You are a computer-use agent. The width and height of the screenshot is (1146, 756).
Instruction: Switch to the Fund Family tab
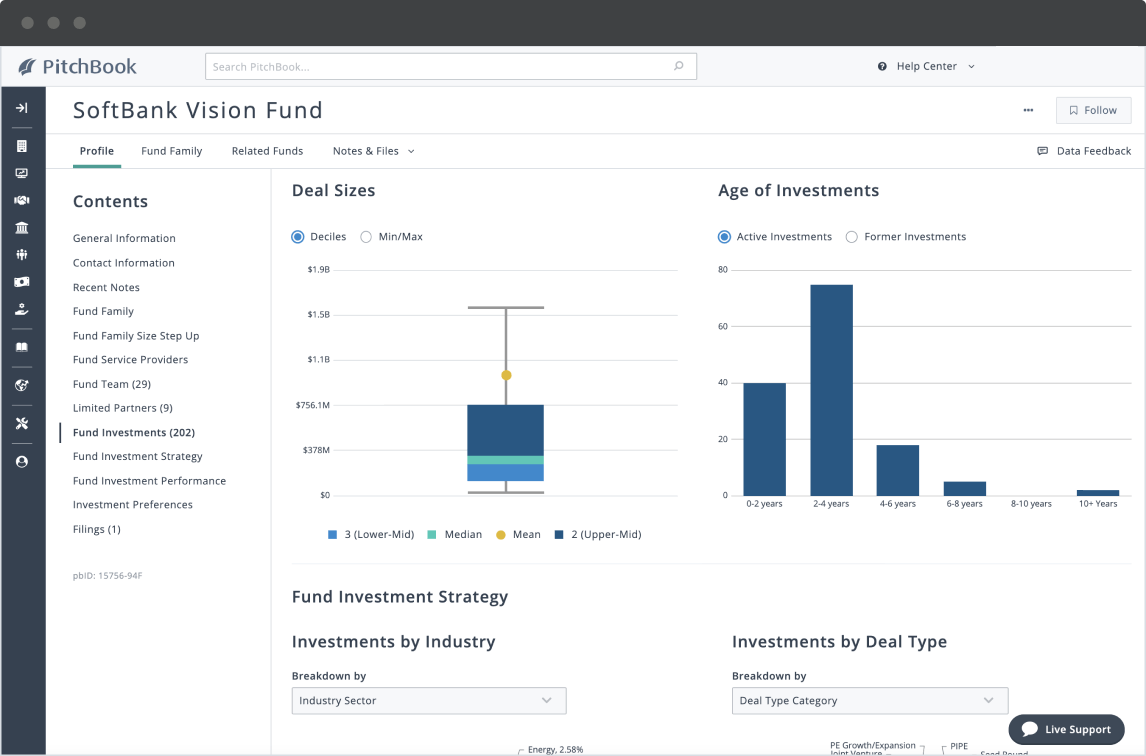pyautogui.click(x=172, y=151)
